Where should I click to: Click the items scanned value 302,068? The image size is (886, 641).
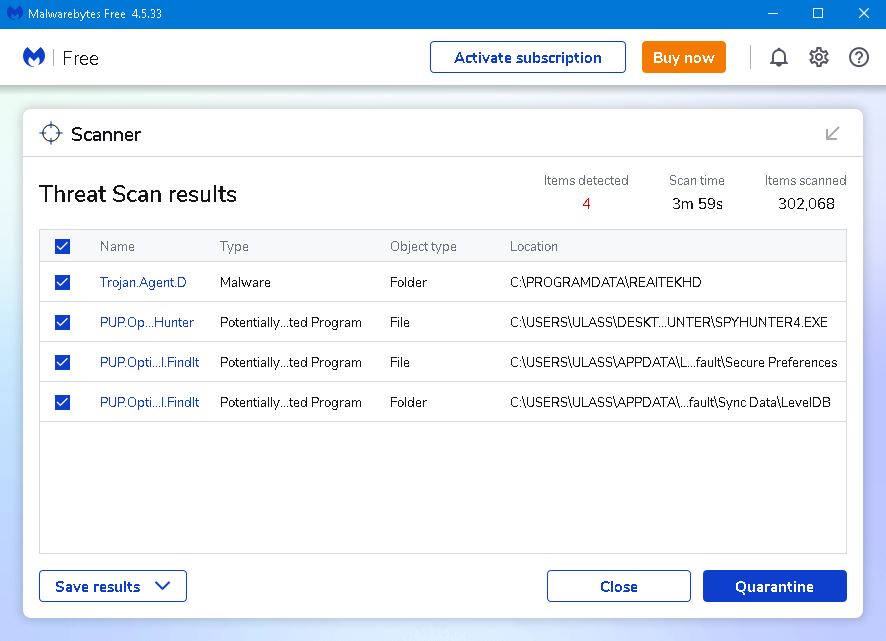point(806,203)
